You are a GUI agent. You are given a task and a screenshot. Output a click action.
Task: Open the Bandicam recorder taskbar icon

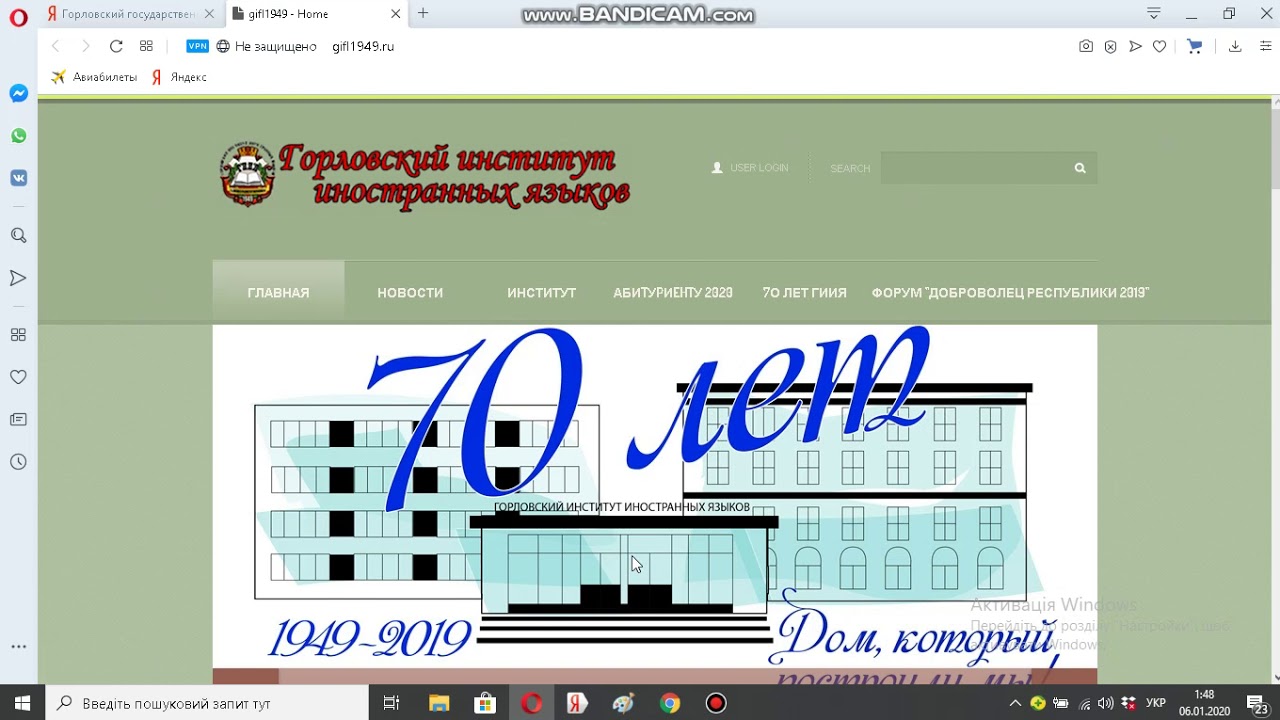(x=716, y=703)
